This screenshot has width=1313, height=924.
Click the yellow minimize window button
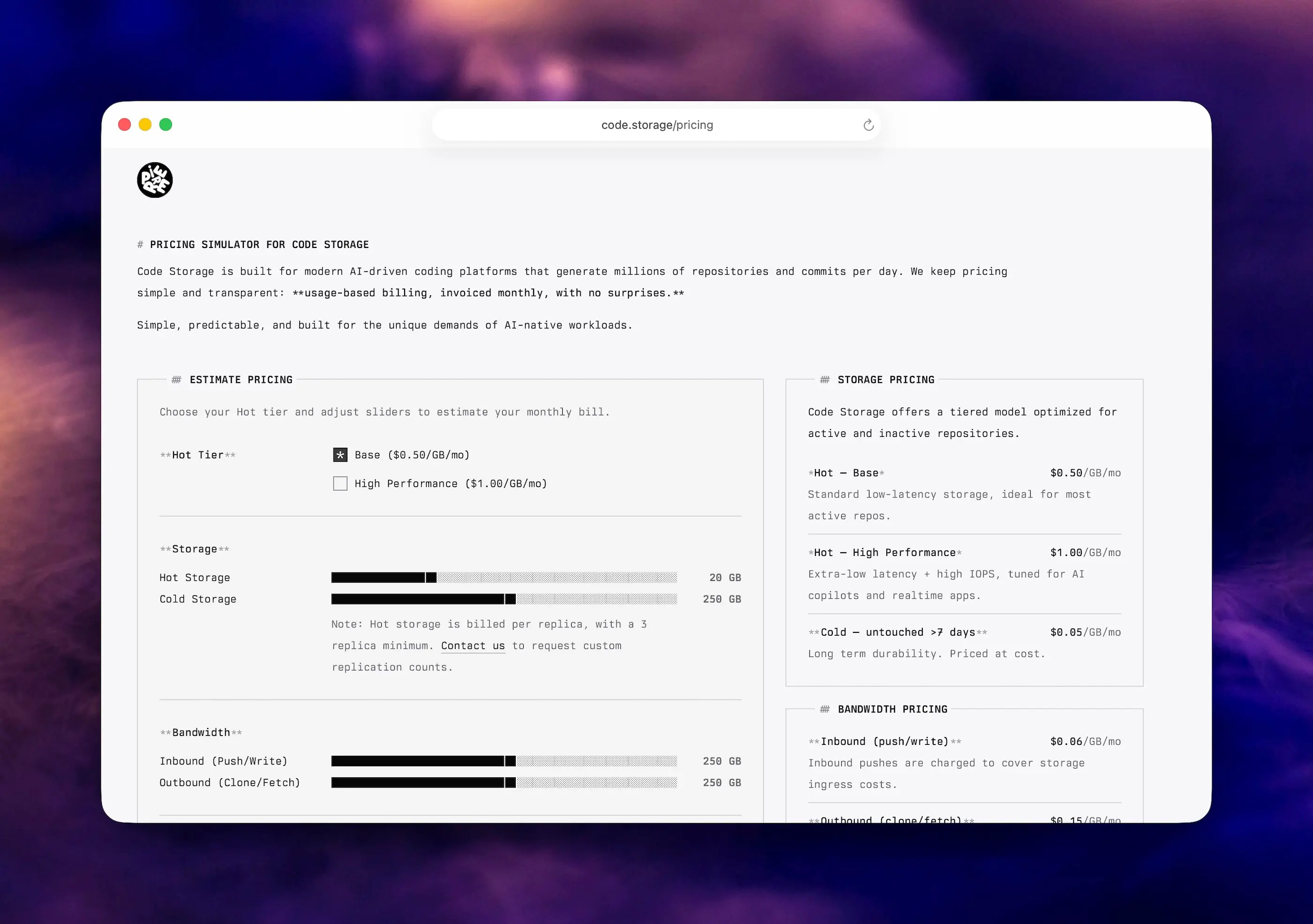145,125
